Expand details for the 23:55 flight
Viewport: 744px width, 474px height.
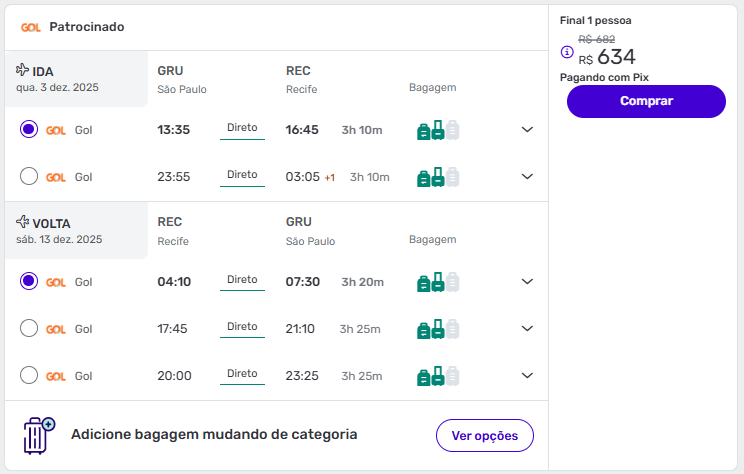(x=528, y=177)
